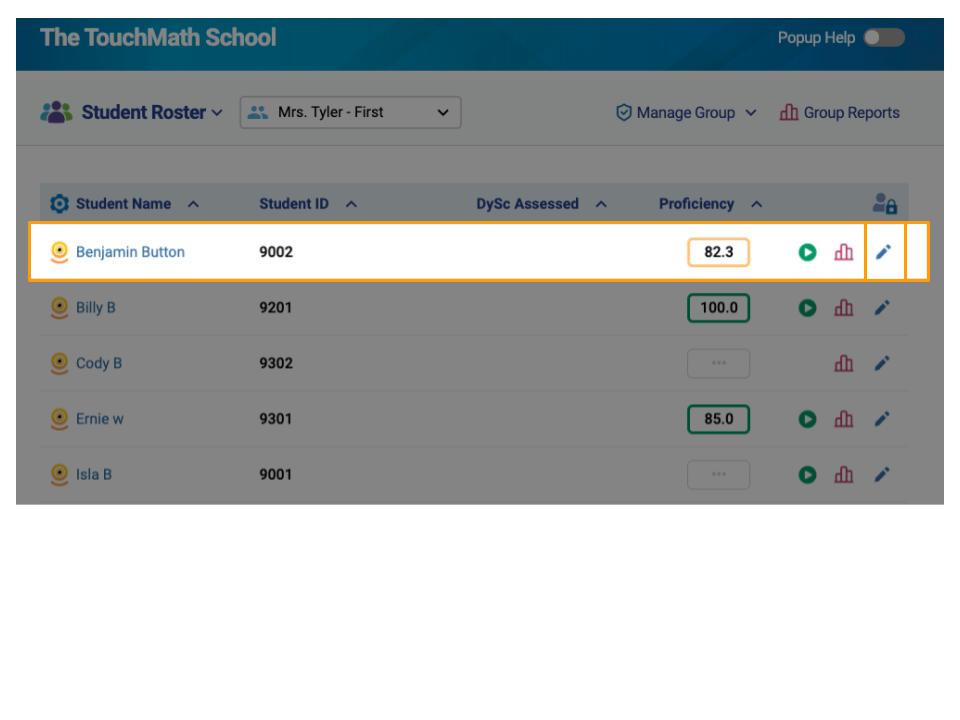Sort by Proficiency column arrow
Image resolution: width=960 pixels, height=720 pixels.
pos(757,204)
